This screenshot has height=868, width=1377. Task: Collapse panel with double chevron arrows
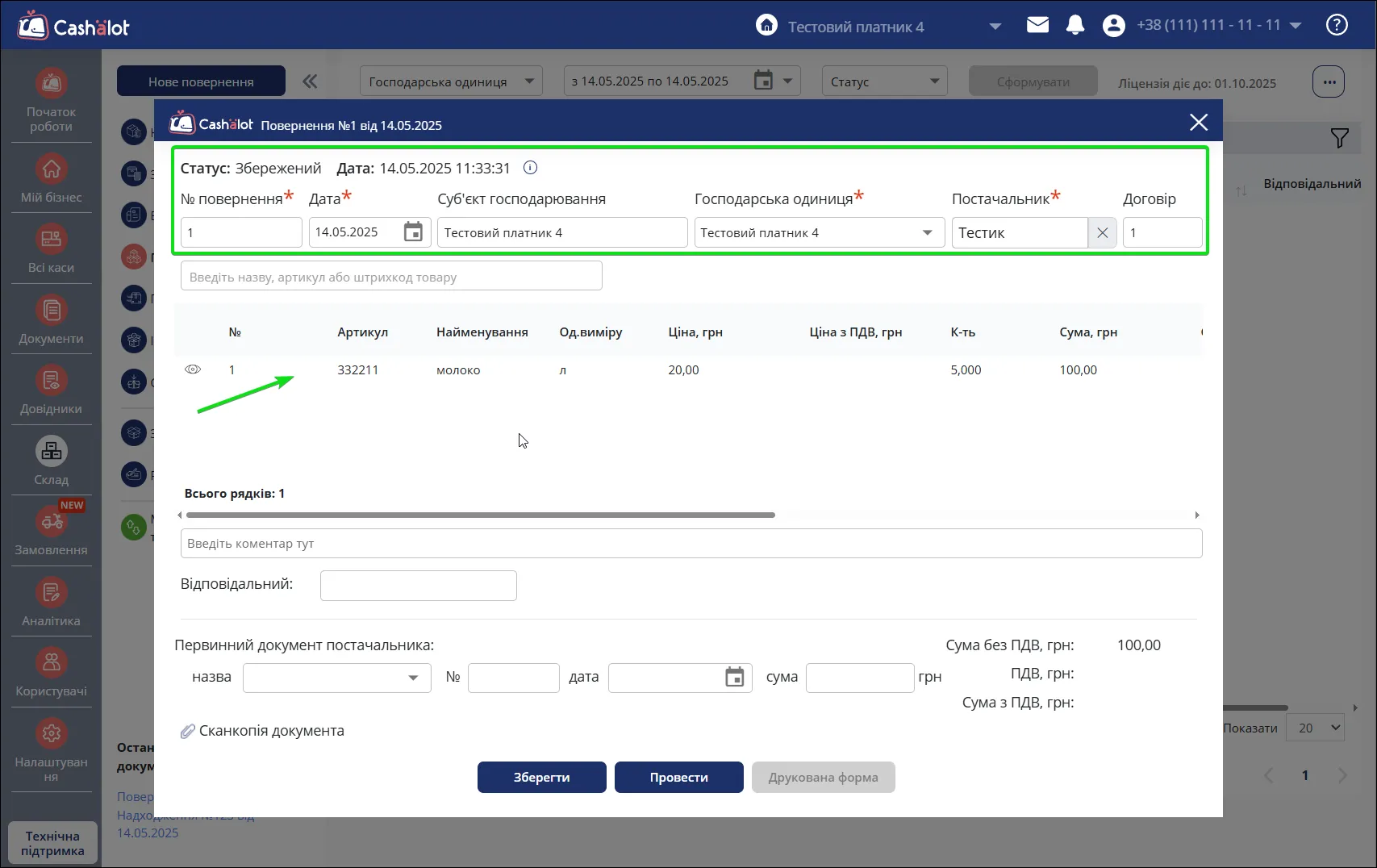click(310, 81)
